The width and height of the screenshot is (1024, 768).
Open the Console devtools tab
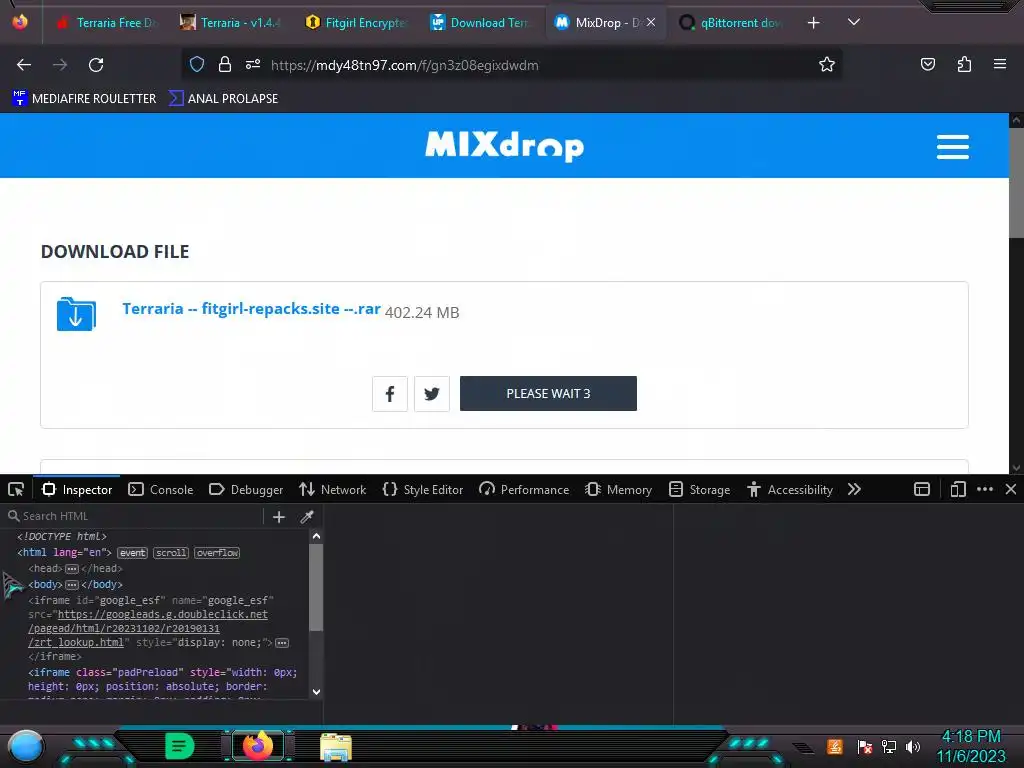coord(161,489)
